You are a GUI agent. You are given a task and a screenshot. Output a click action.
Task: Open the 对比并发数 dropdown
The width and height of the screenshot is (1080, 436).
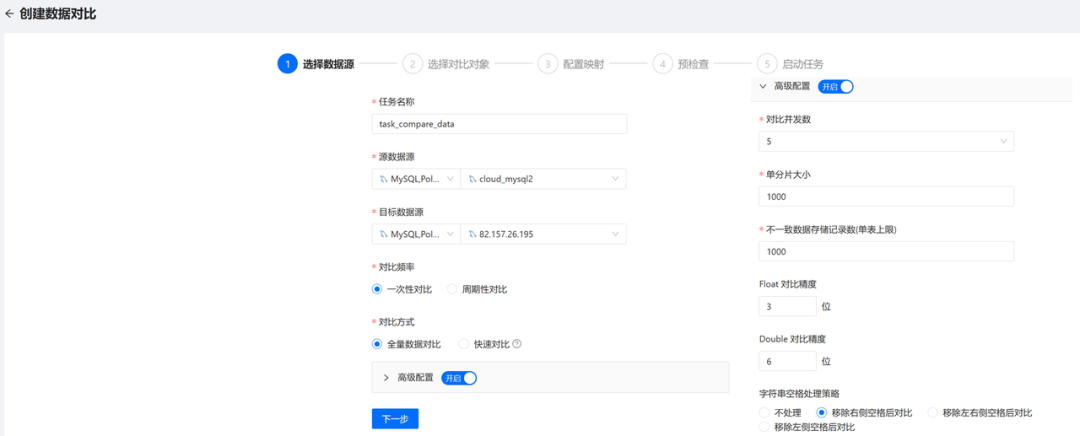coord(886,142)
